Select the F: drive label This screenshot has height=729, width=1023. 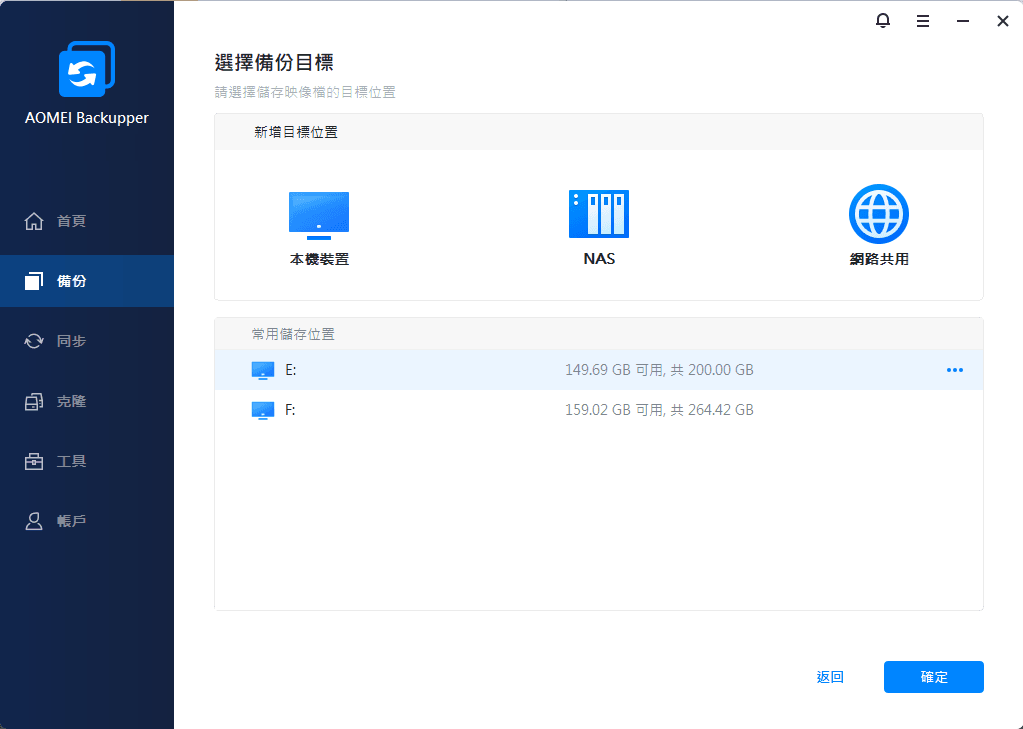pos(290,410)
